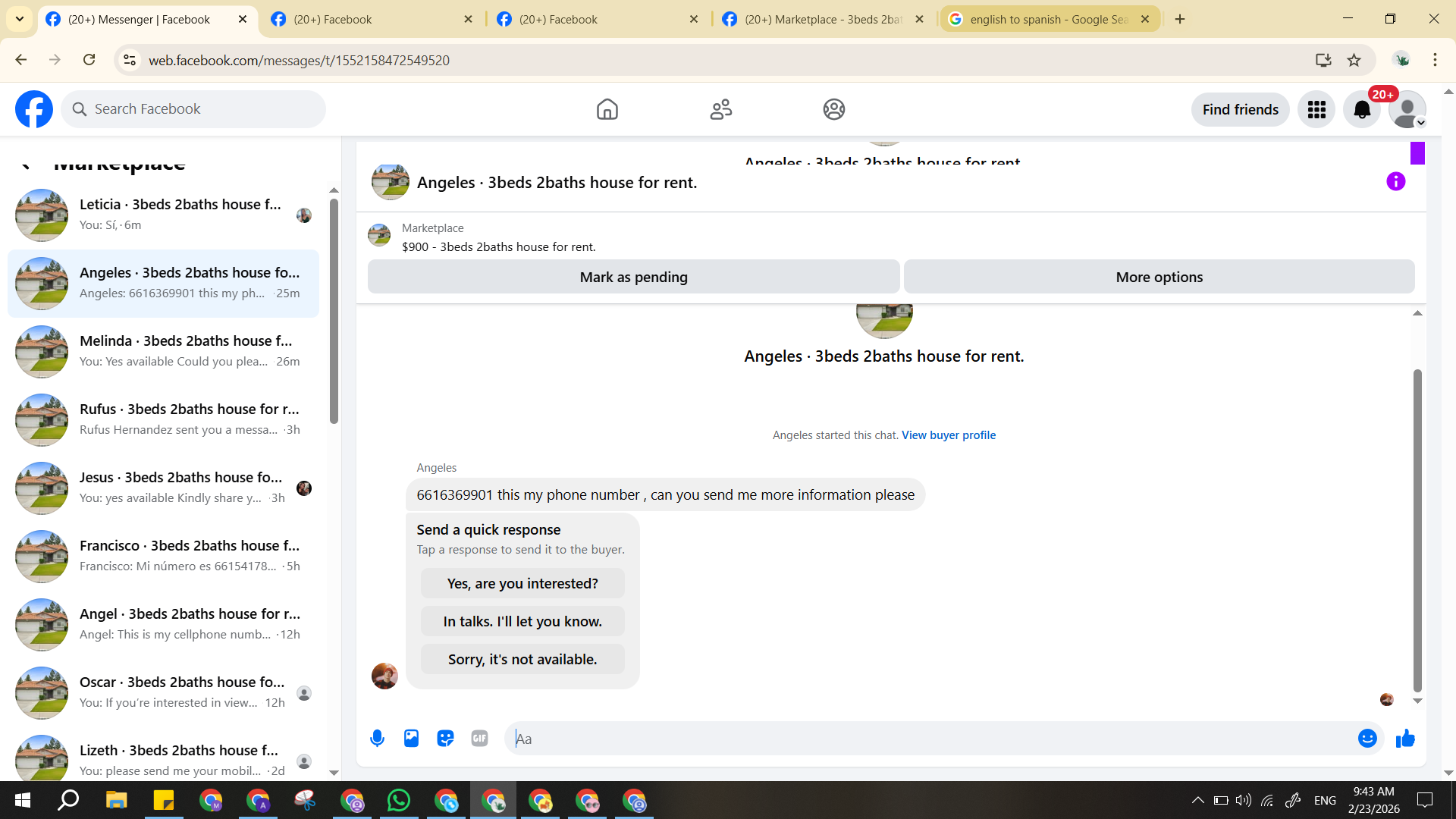Open the account profile avatar menu
This screenshot has width=1456, height=819.
(1407, 110)
